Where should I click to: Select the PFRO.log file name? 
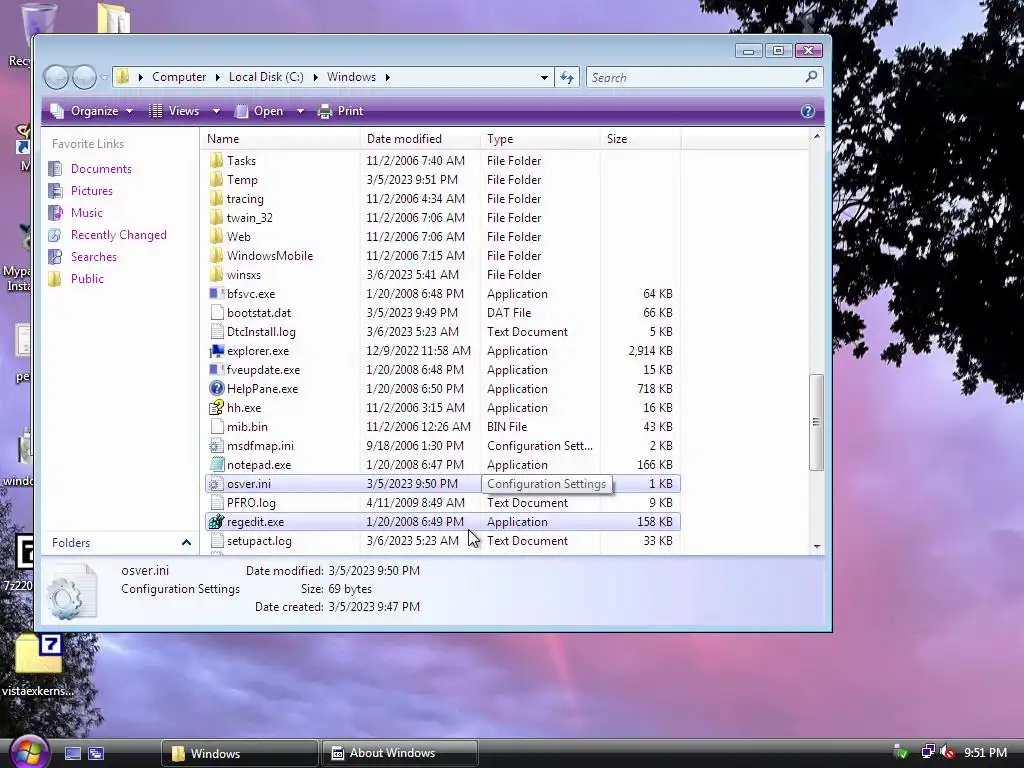(251, 503)
